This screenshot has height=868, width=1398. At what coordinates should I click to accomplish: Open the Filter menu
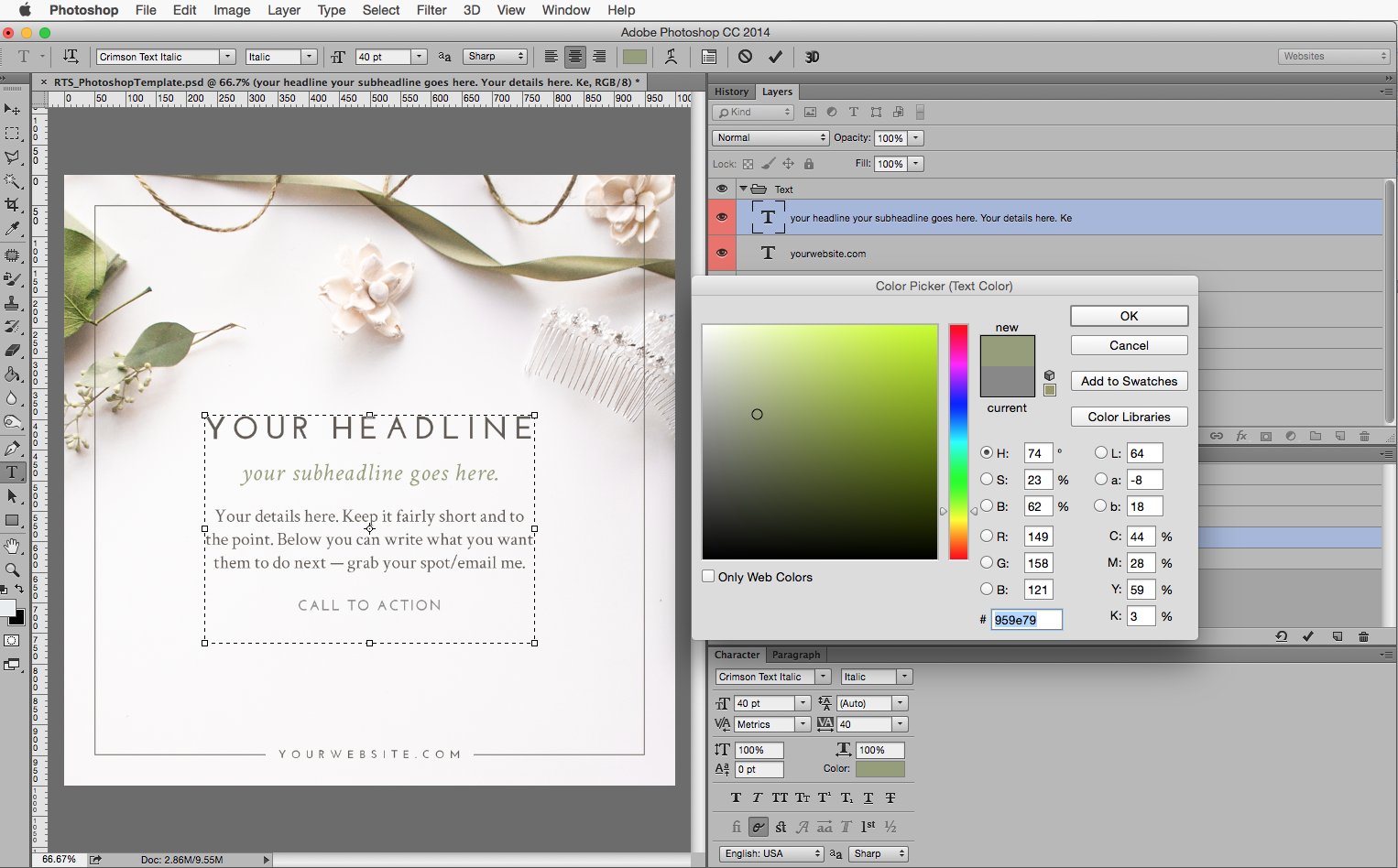pos(431,10)
